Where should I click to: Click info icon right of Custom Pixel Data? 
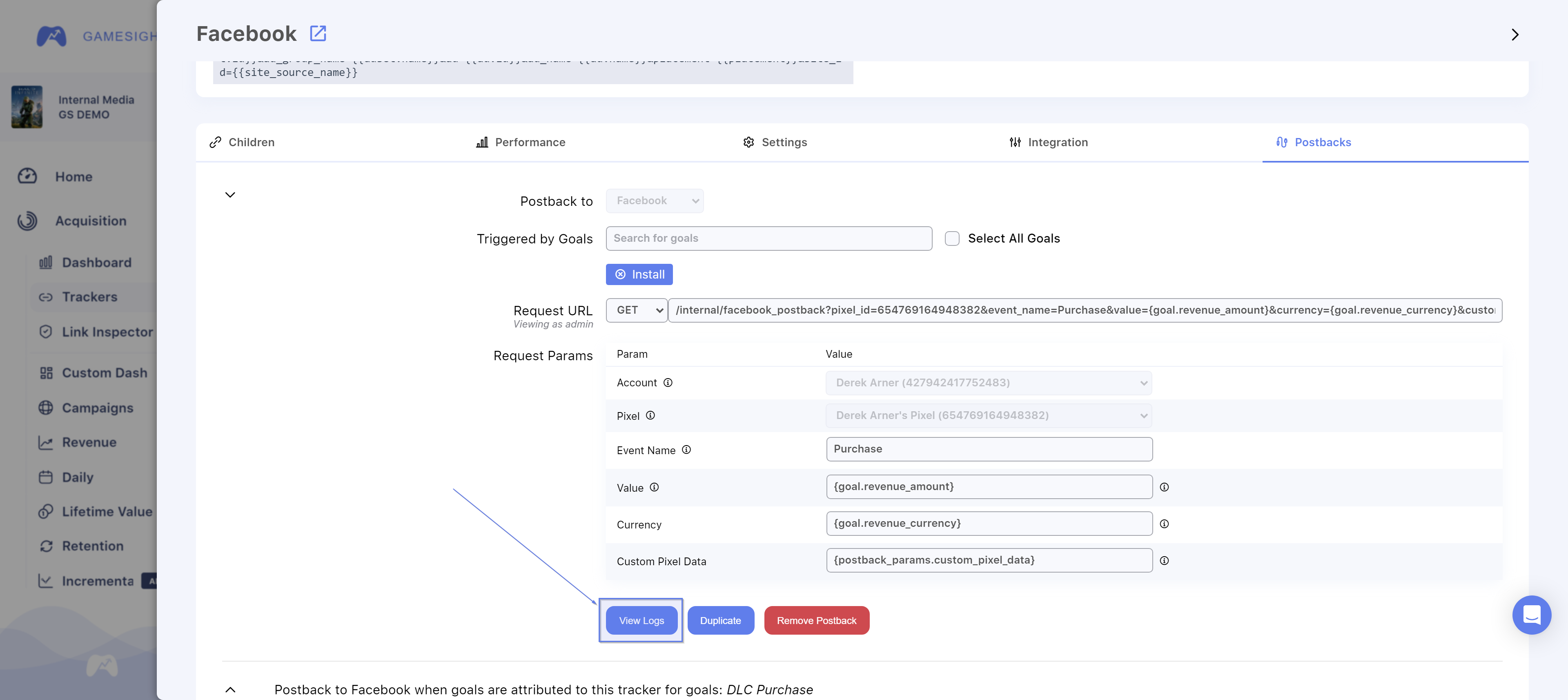pyautogui.click(x=1164, y=561)
